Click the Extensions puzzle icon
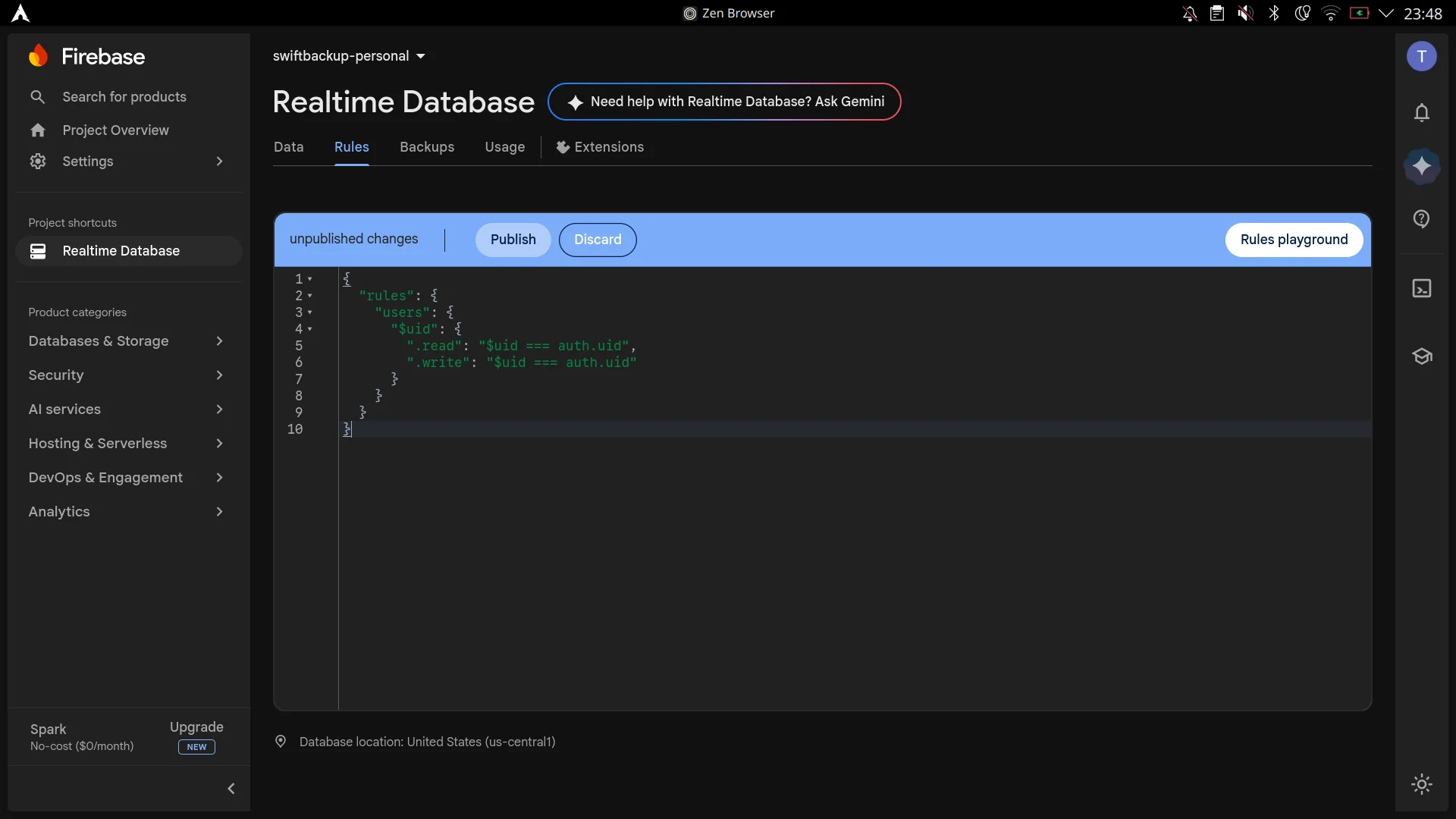 click(563, 147)
